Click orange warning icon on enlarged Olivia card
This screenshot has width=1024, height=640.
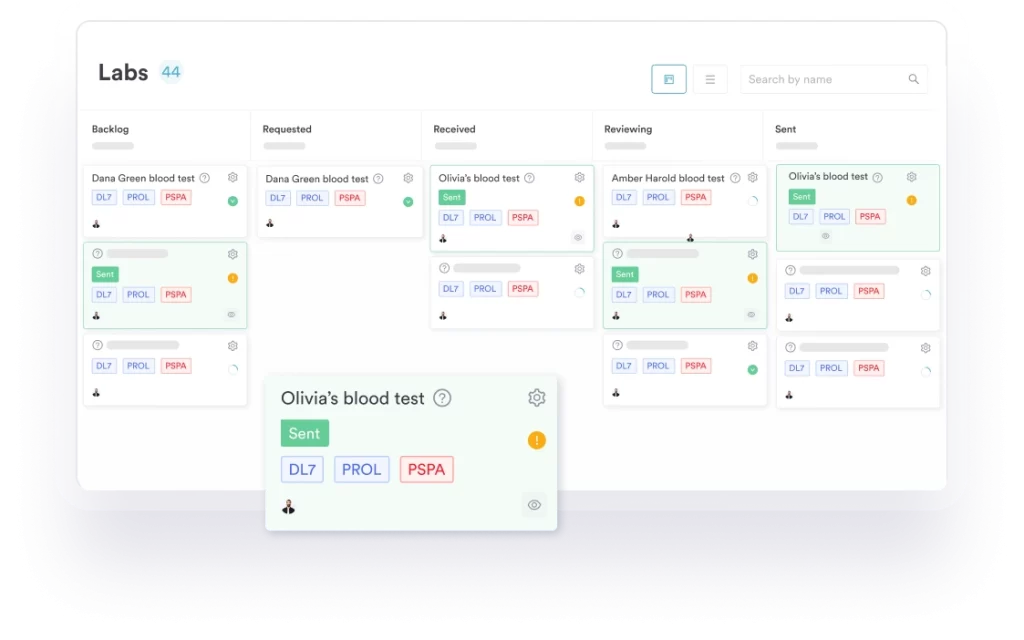(x=537, y=440)
